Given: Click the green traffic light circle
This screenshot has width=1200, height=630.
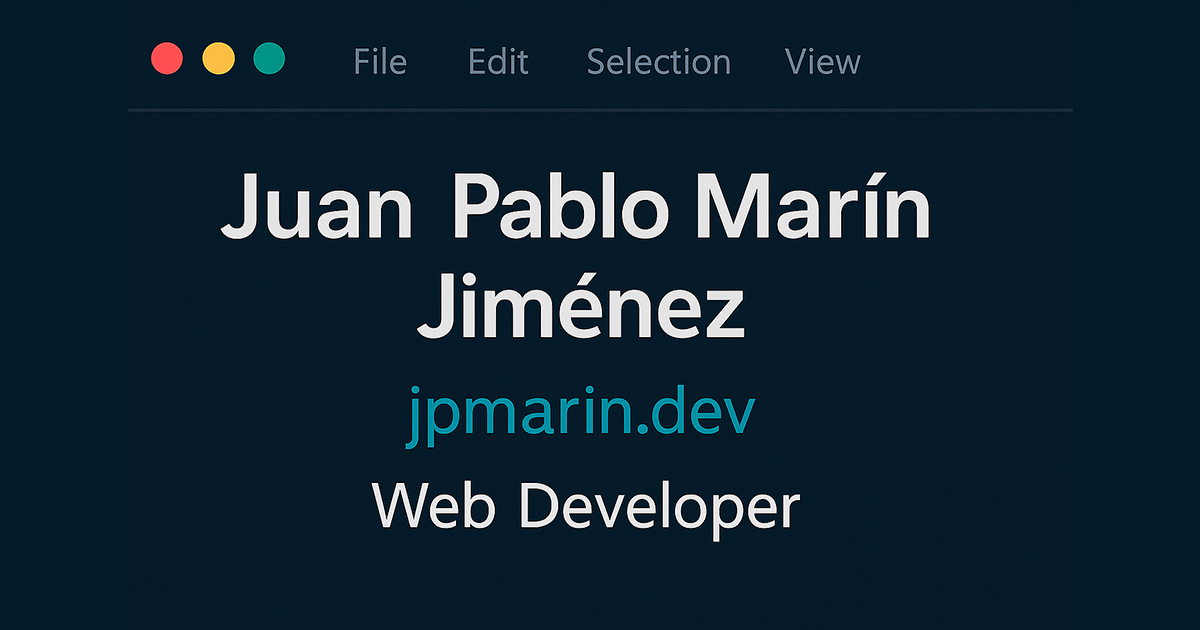Looking at the screenshot, I should click(267, 59).
